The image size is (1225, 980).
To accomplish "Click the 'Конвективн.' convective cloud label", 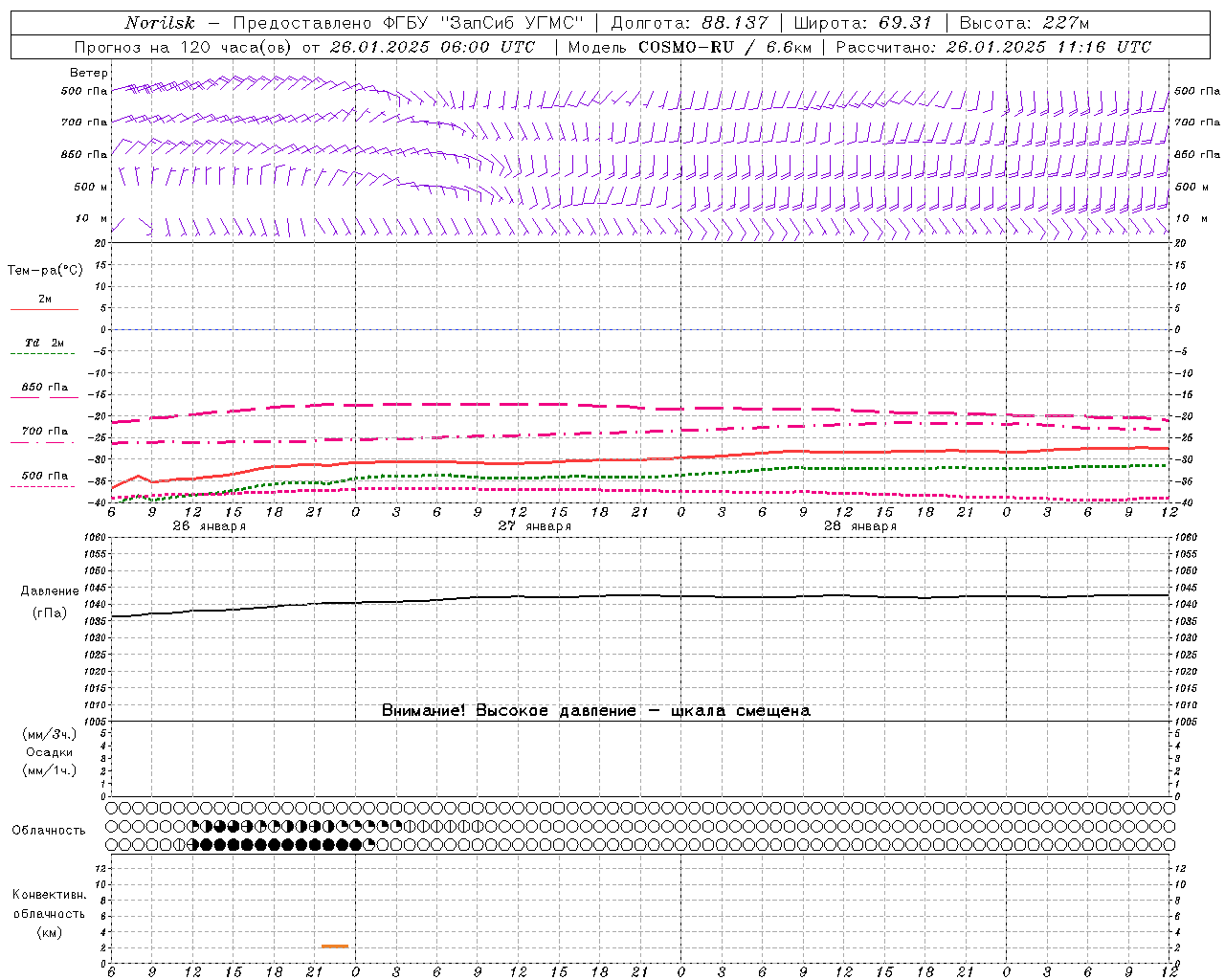I will (49, 895).
